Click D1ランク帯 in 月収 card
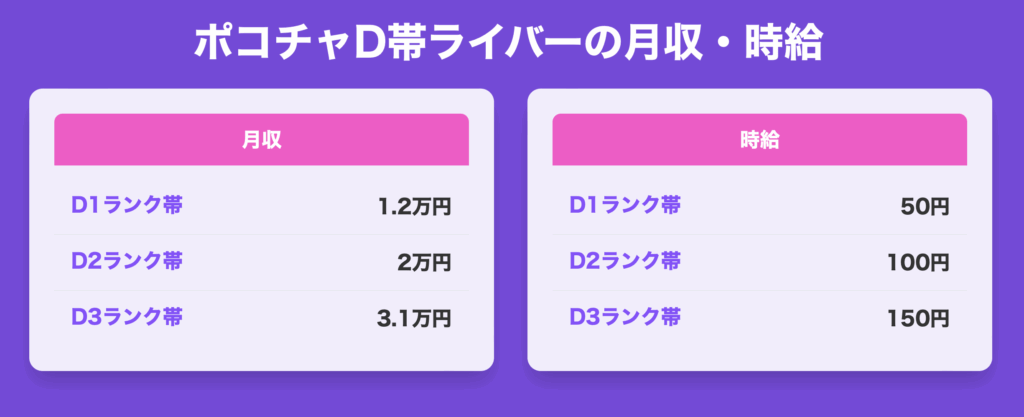Screen dimensions: 1024x417 [x=127, y=205]
